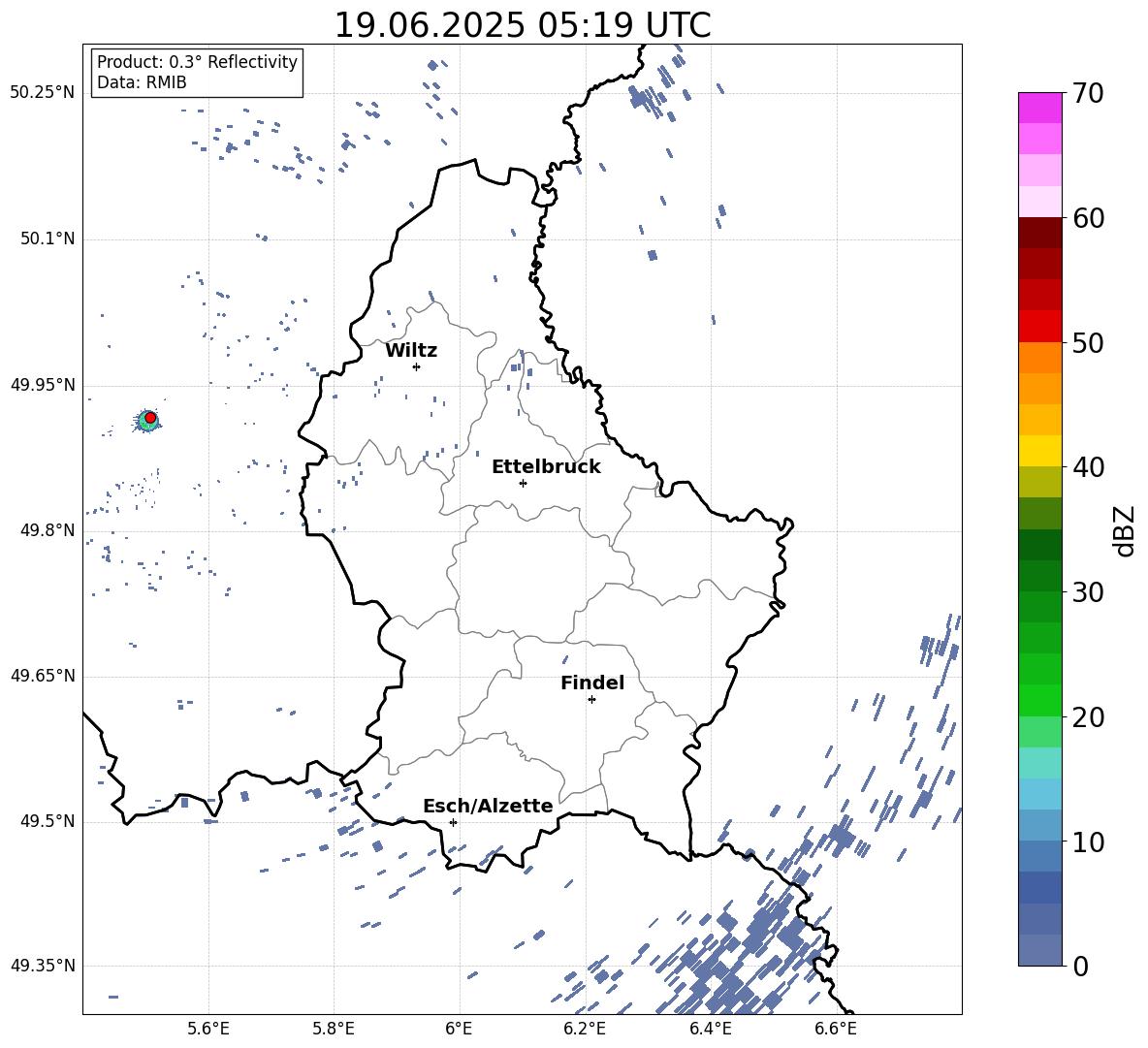Click the light blue colorbar segment above 10
Image resolution: width=1148 pixels, height=1048 pixels.
click(x=1039, y=794)
